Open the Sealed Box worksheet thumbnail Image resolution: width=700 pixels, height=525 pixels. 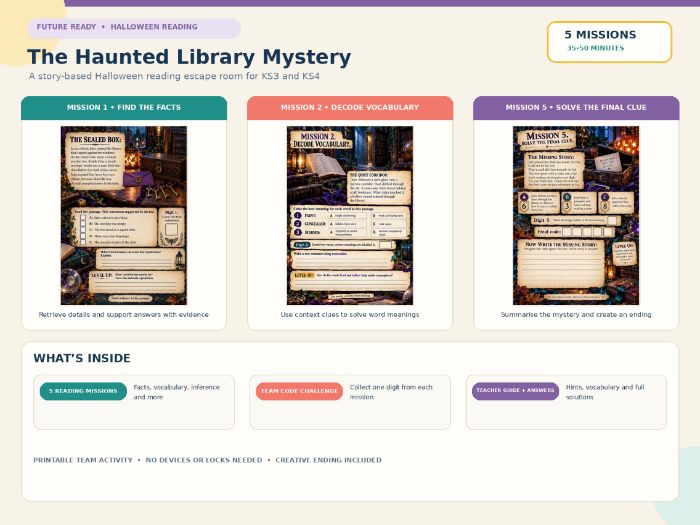[x=124, y=216]
